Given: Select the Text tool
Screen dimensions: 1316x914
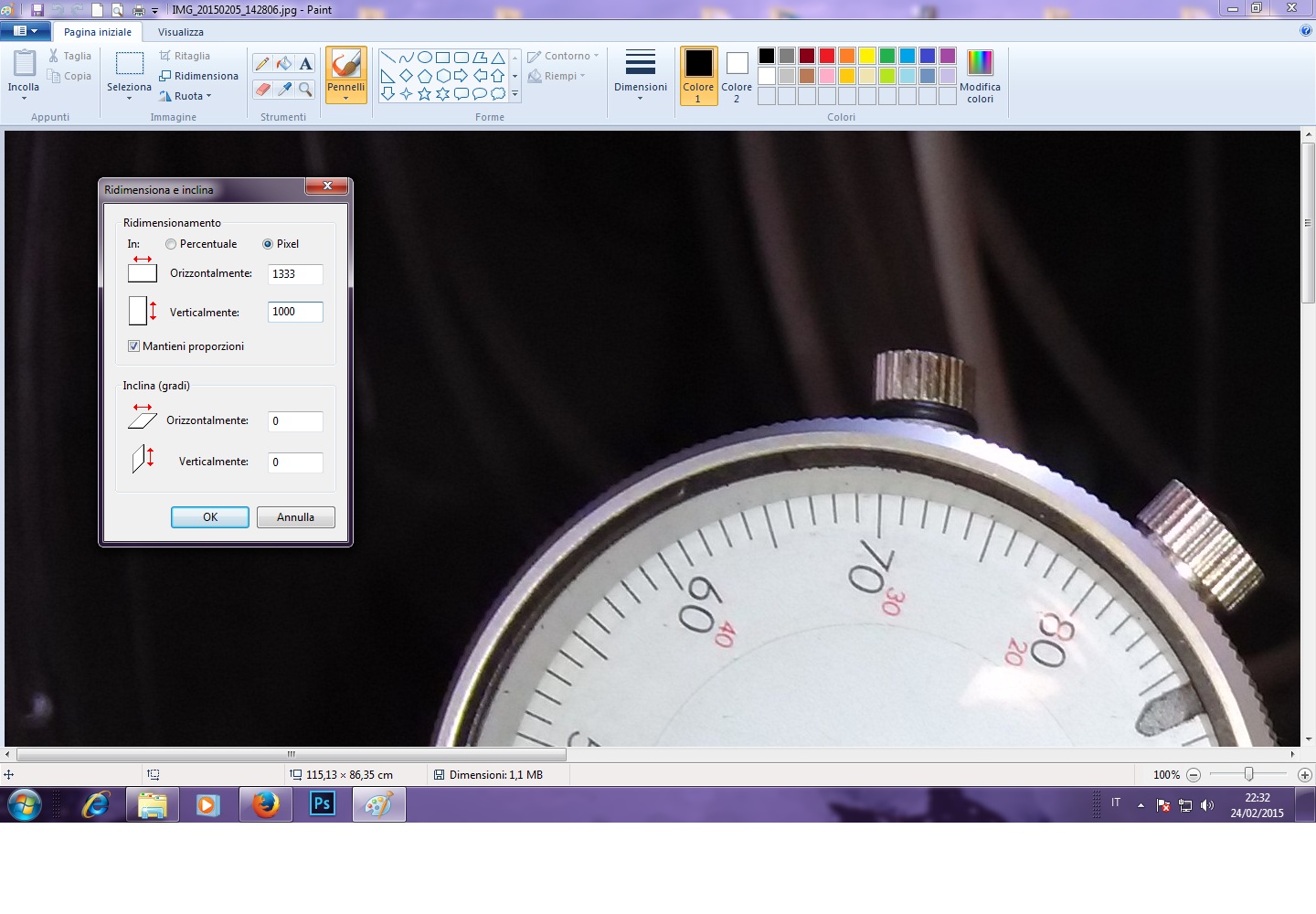Looking at the screenshot, I should (305, 63).
